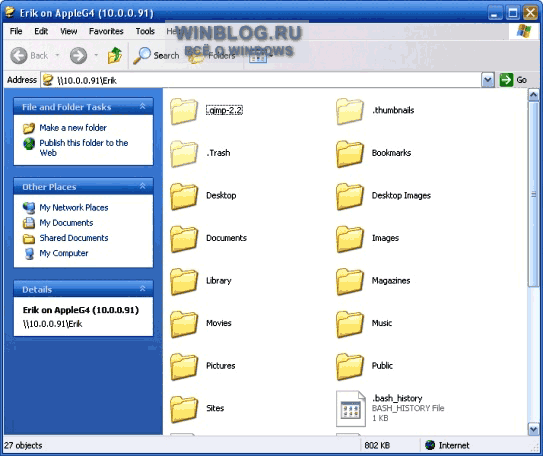Click the Back arrow button
This screenshot has width=543, height=456.
click(x=19, y=55)
